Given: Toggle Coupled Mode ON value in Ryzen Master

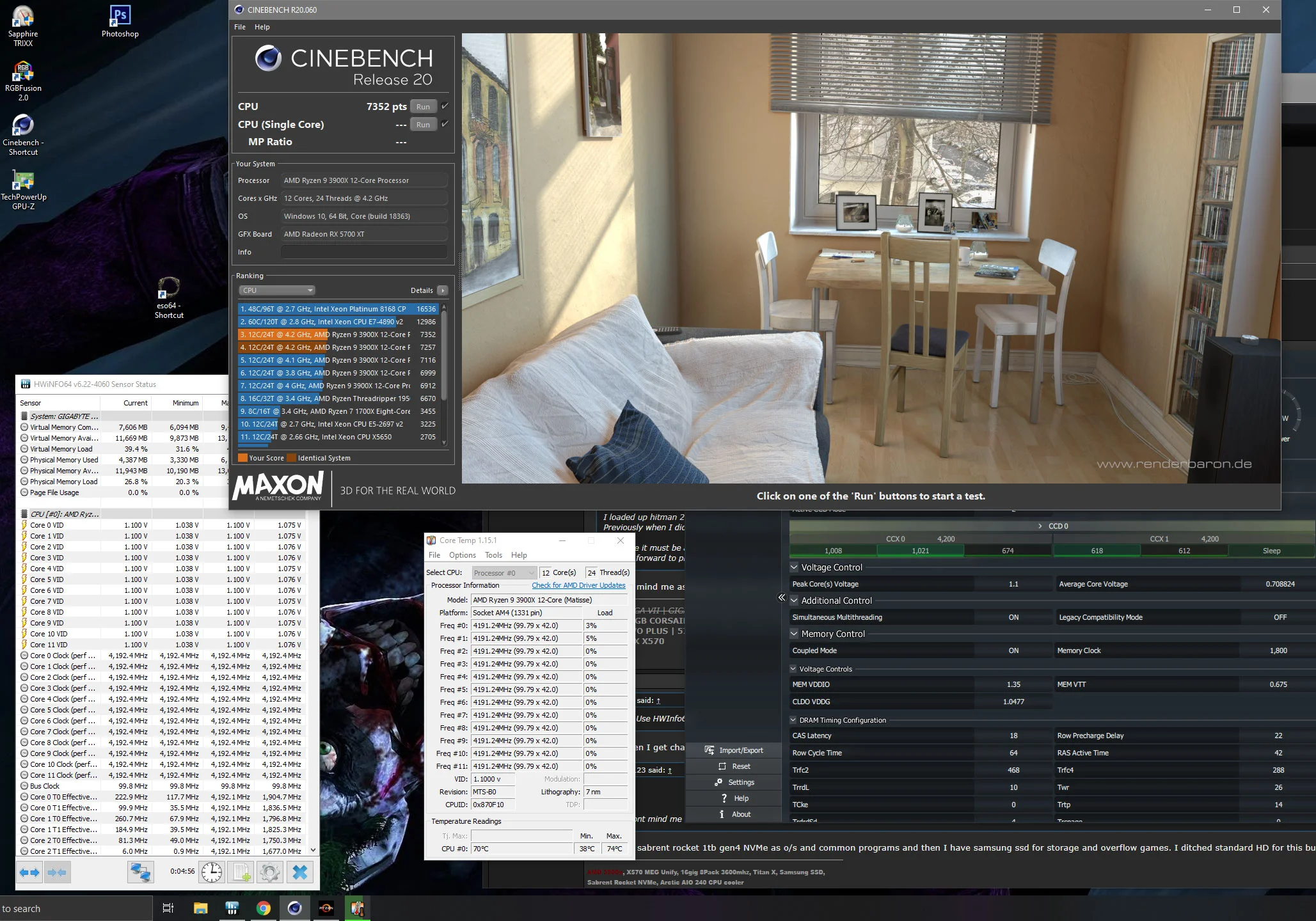Looking at the screenshot, I should [1013, 650].
